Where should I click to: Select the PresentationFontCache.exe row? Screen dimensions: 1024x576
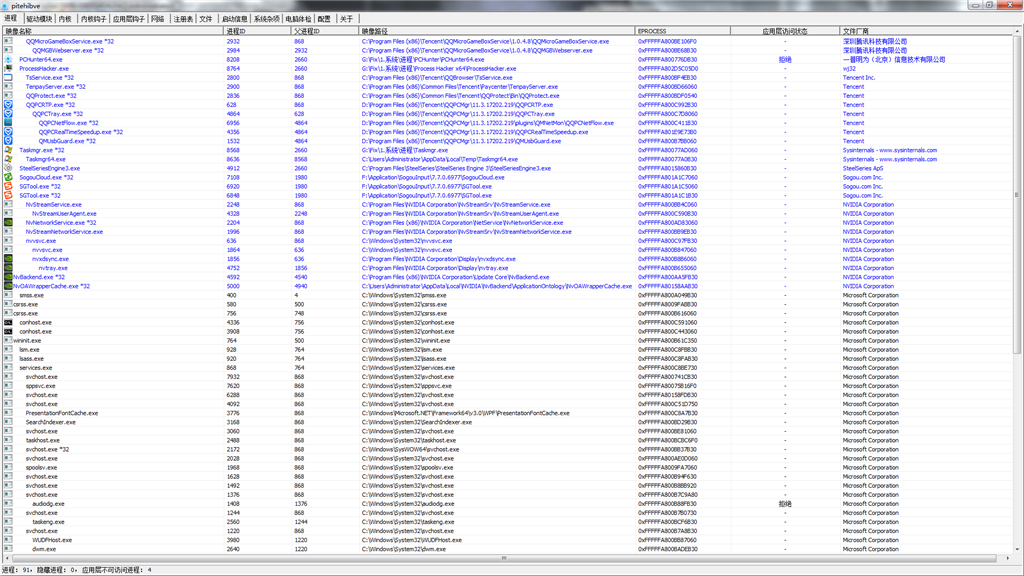point(508,413)
